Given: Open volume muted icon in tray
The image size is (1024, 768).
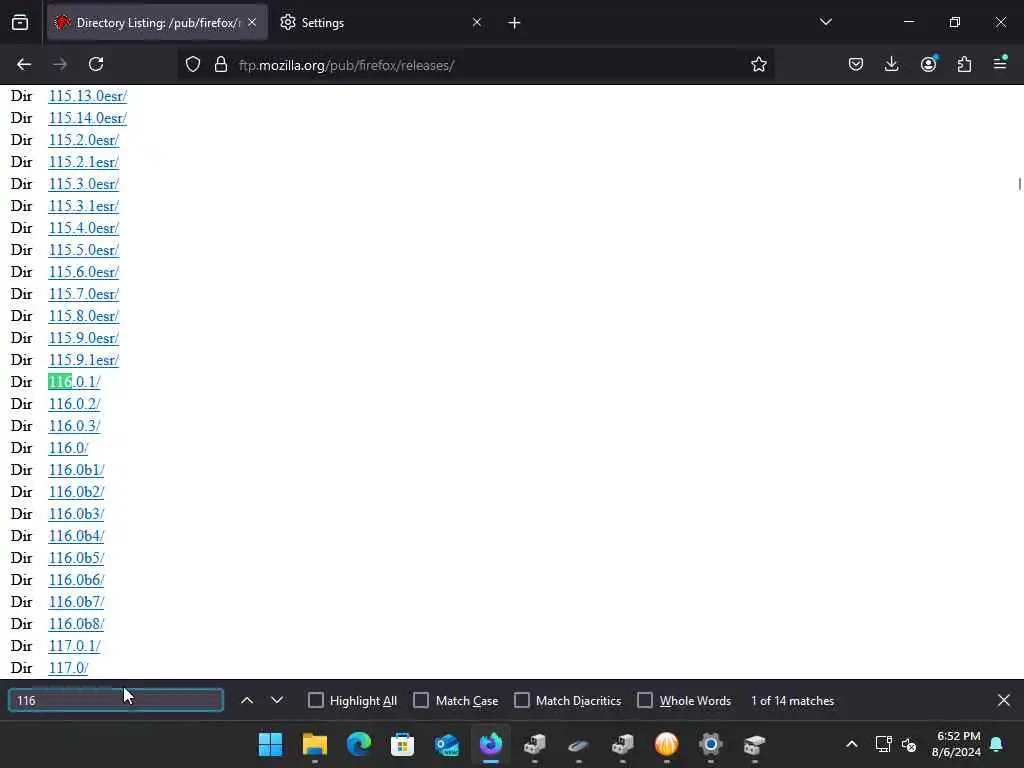Looking at the screenshot, I should (908, 744).
